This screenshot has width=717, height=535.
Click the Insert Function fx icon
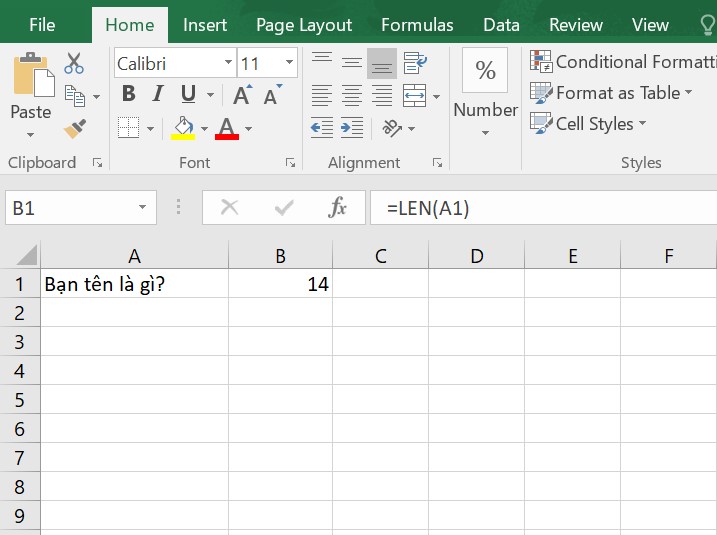click(337, 208)
